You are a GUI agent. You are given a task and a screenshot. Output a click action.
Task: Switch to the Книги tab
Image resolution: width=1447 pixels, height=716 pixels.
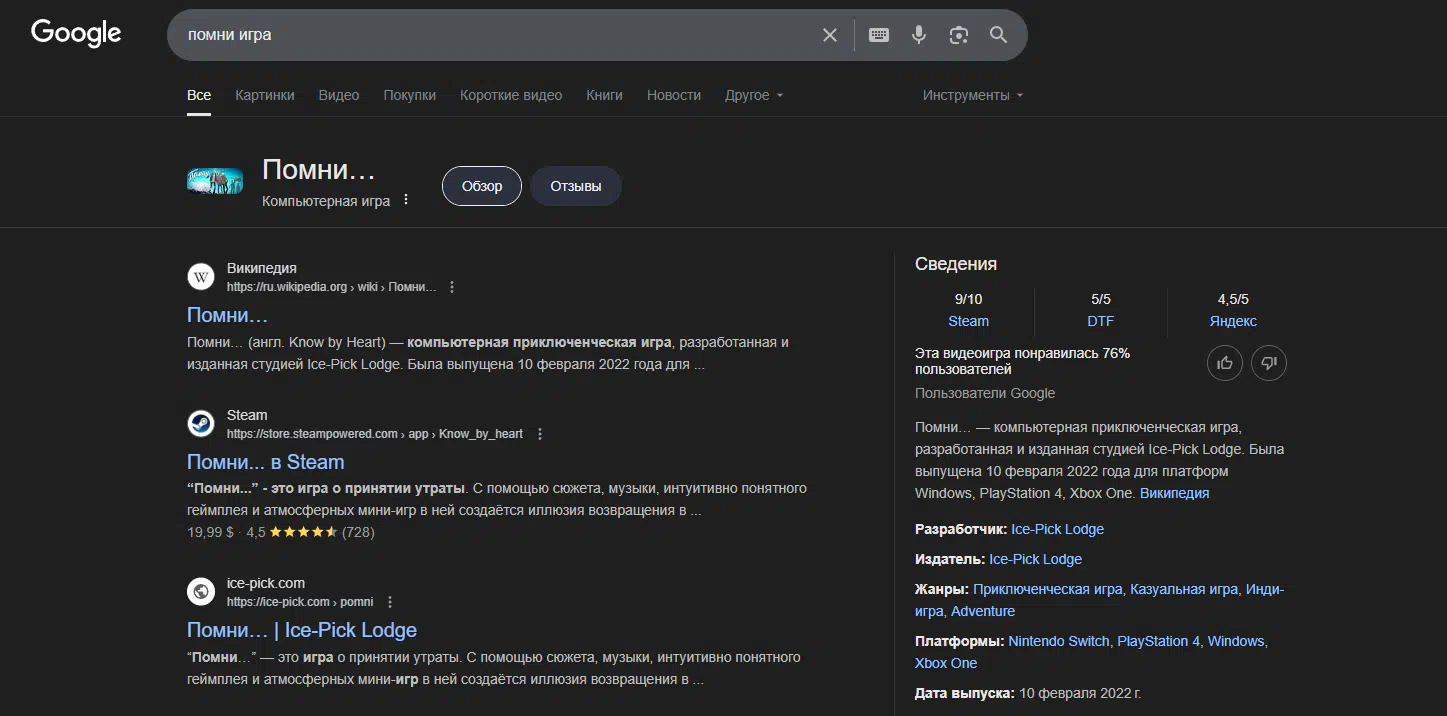(x=605, y=95)
